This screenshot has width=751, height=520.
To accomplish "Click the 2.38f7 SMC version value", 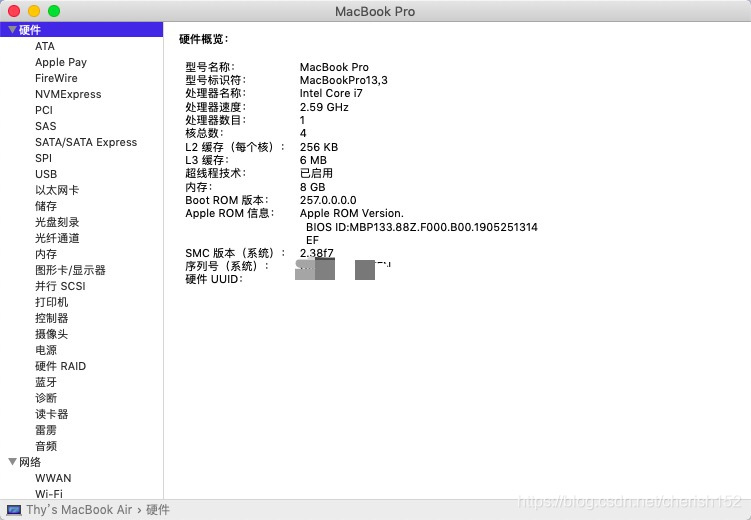I will tap(317, 253).
